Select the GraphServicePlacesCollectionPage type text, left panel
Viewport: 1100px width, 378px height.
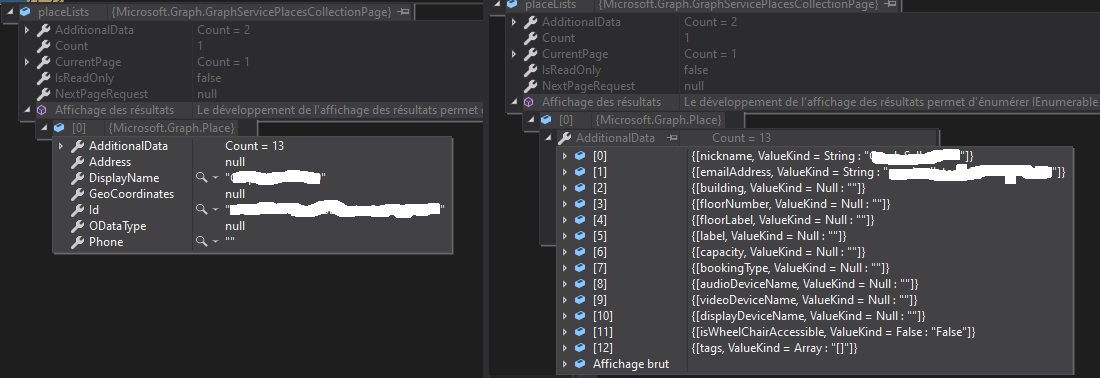point(252,12)
